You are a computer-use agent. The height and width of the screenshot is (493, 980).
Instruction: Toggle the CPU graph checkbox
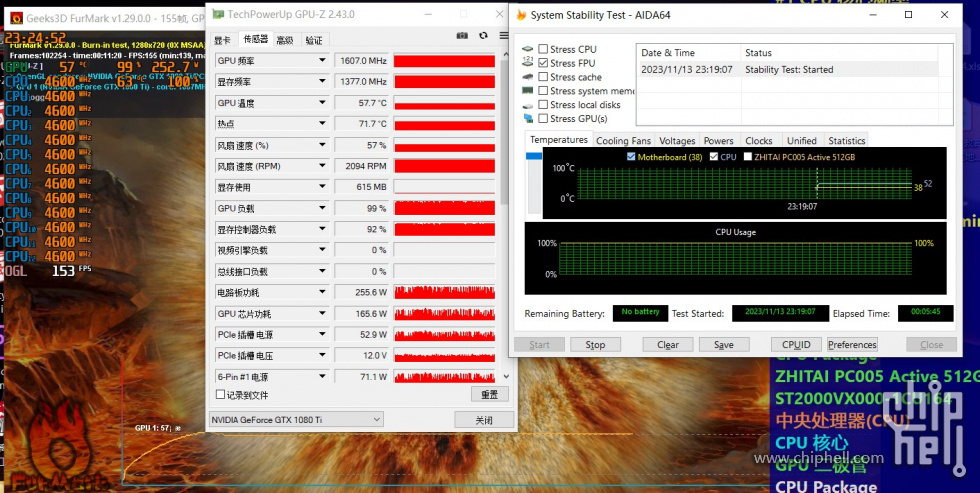click(714, 157)
